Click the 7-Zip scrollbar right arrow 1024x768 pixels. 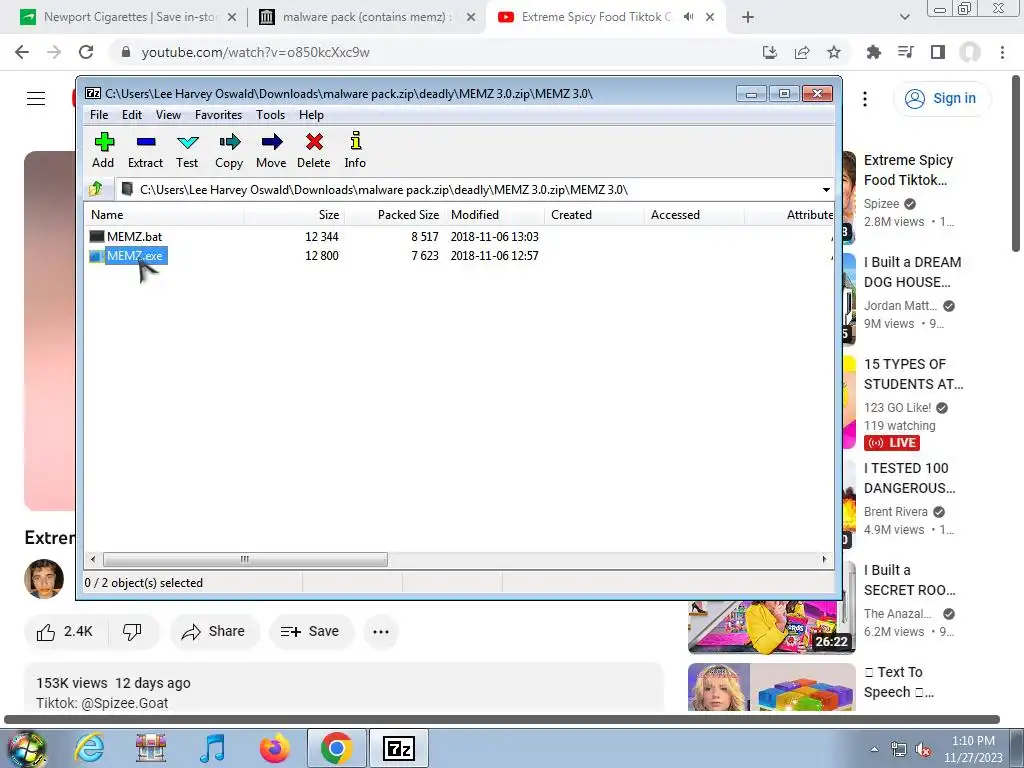(824, 559)
